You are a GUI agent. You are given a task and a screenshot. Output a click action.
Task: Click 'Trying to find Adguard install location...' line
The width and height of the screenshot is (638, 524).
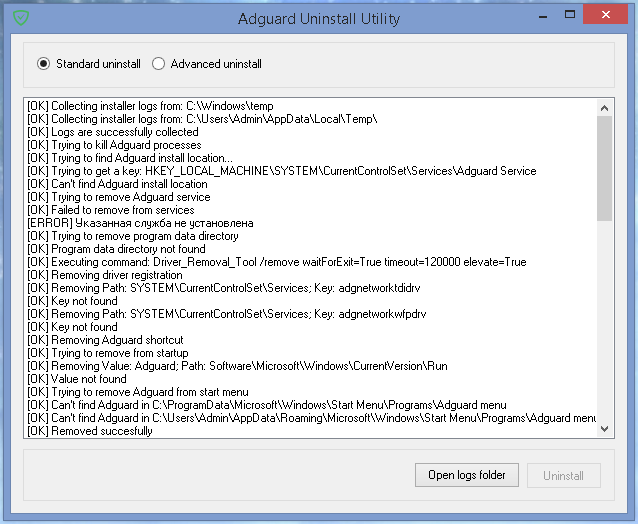pyautogui.click(x=130, y=158)
